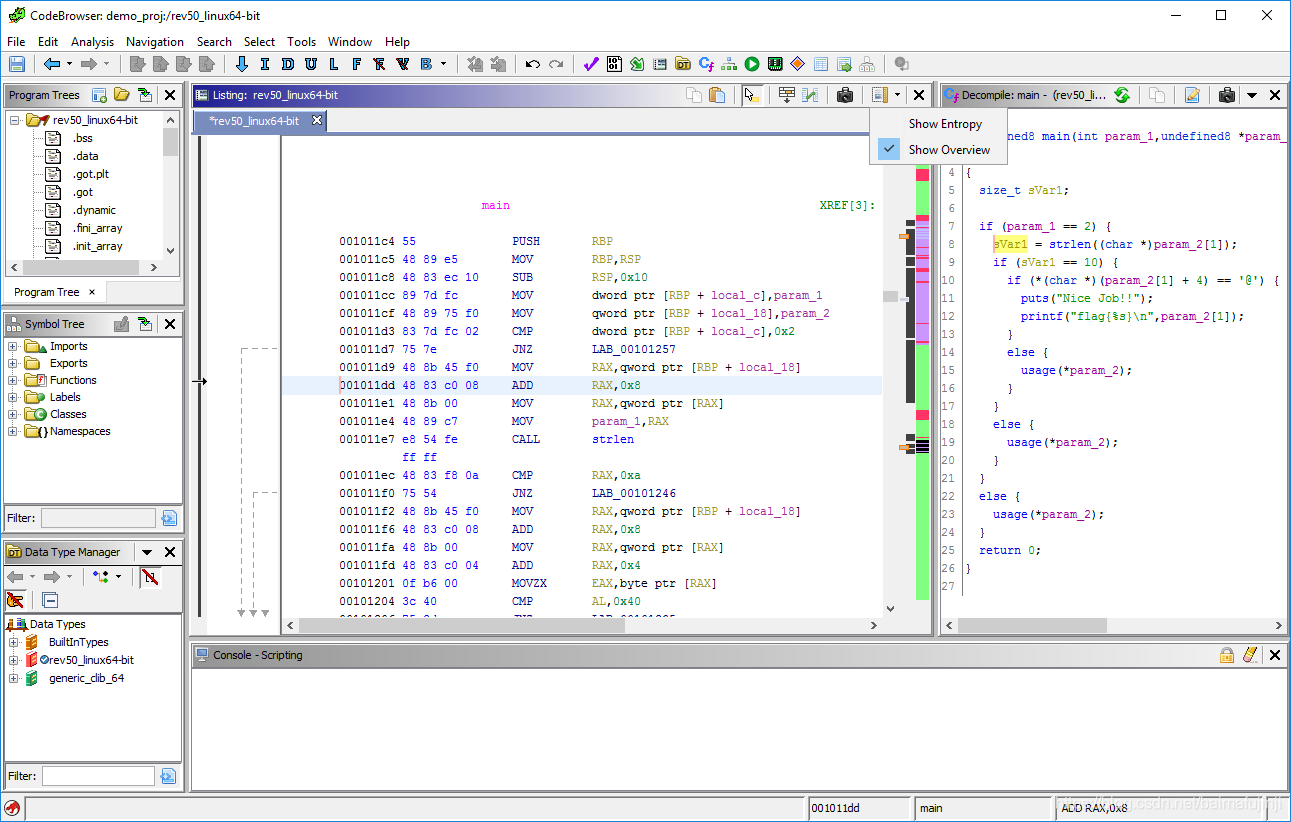Image resolution: width=1291 pixels, height=822 pixels.
Task: Enable Show Entropy option
Action: (945, 124)
